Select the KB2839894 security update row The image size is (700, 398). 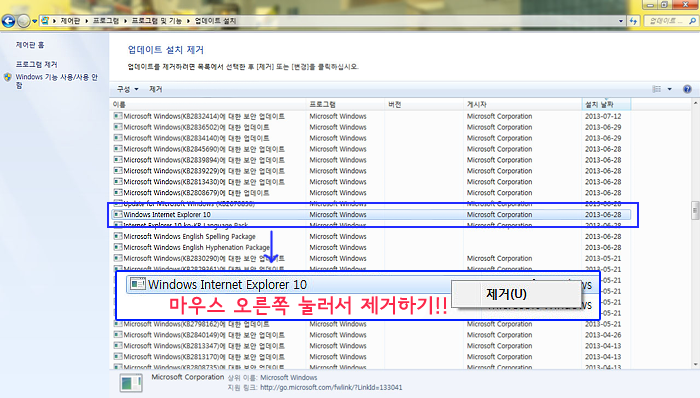(371, 160)
